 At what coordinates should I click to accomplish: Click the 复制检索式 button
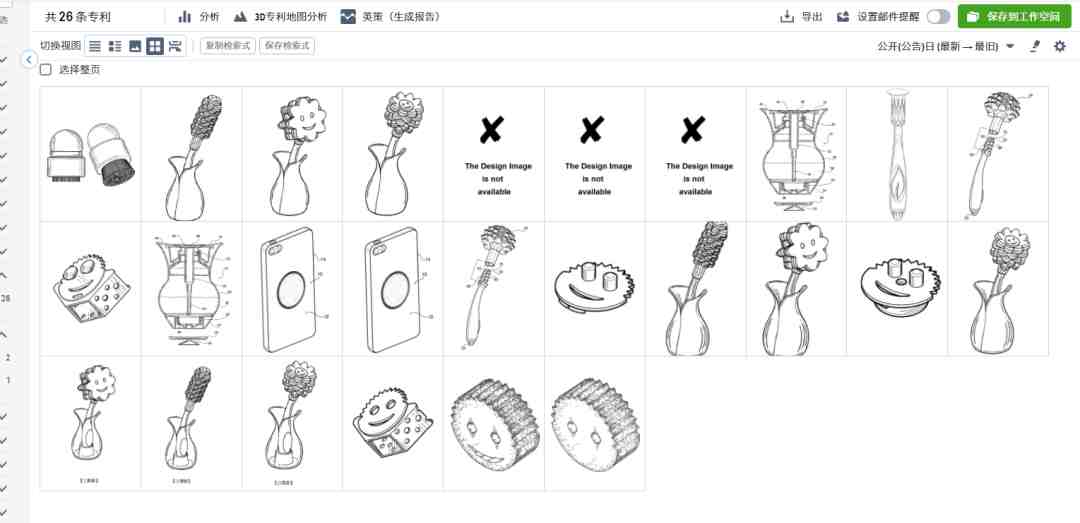[x=228, y=46]
